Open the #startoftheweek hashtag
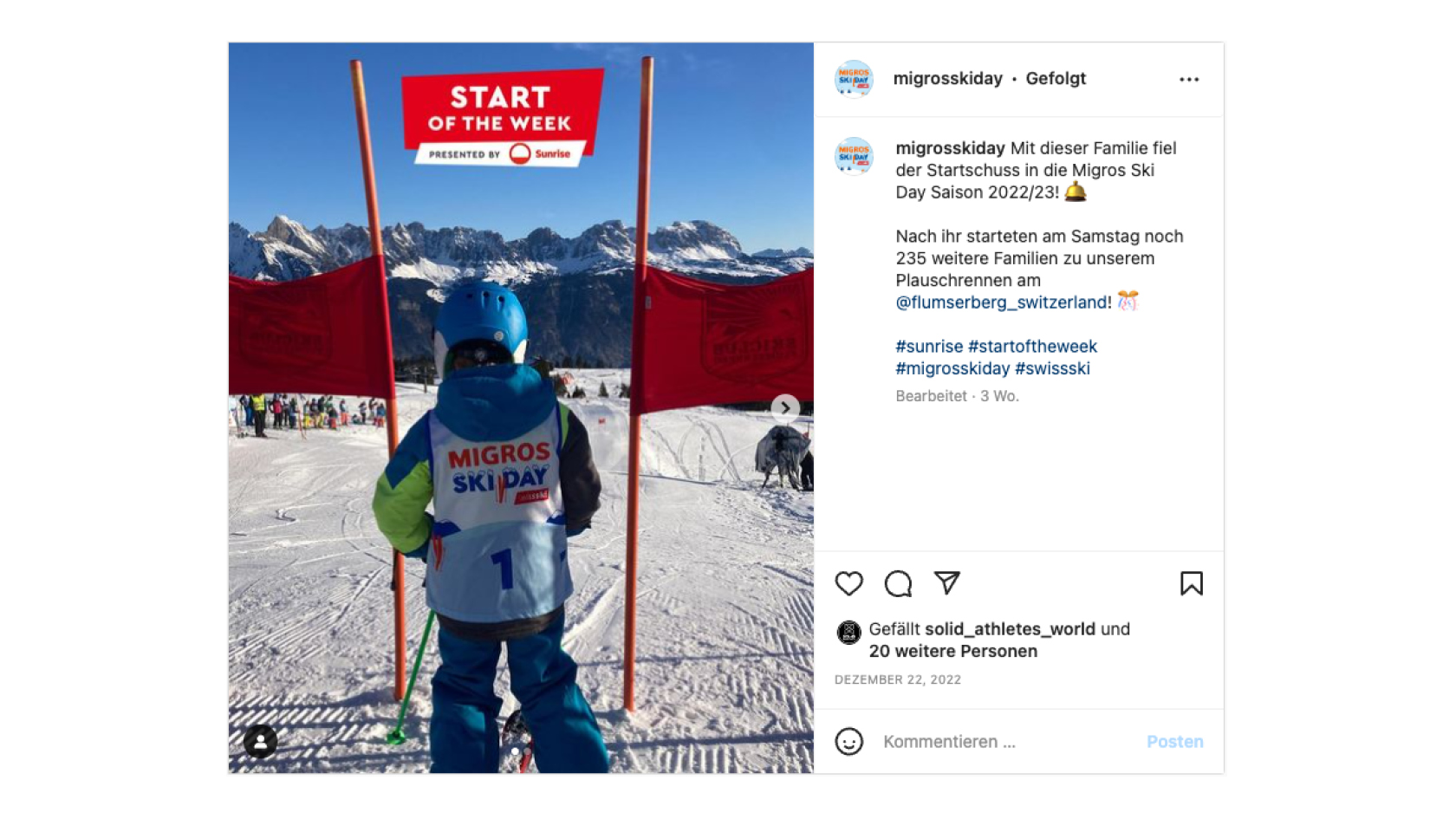Screen dimensions: 1456x819 (x=1032, y=347)
